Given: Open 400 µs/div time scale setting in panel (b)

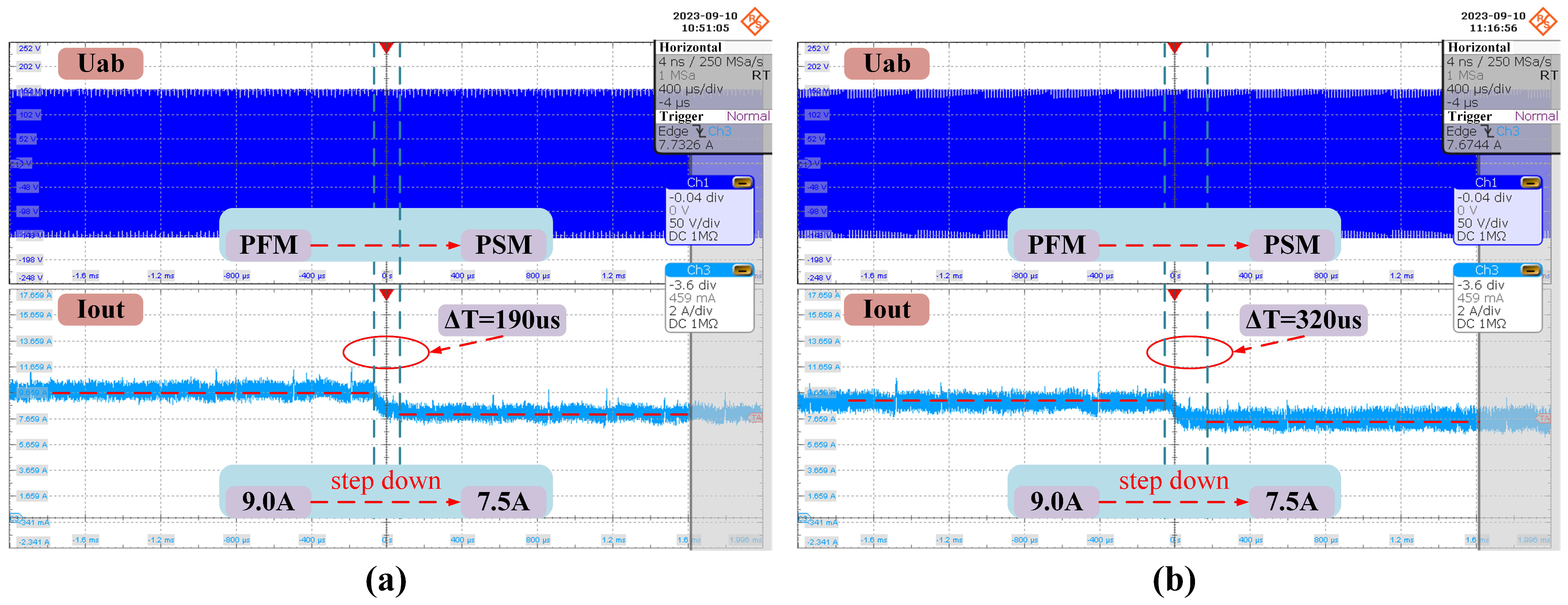Looking at the screenshot, I should 1478,89.
